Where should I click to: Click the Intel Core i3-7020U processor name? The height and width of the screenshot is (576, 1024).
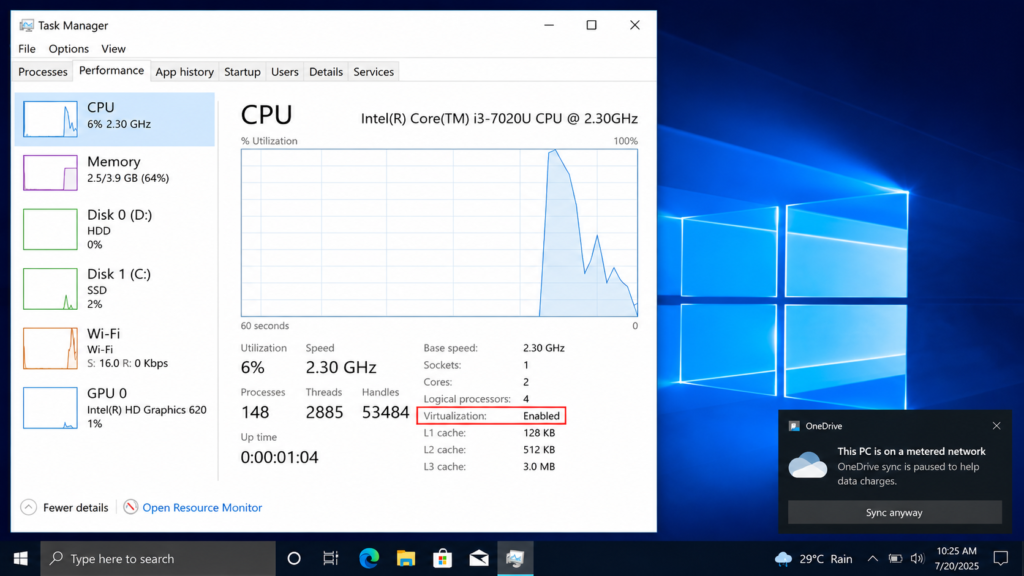point(499,118)
